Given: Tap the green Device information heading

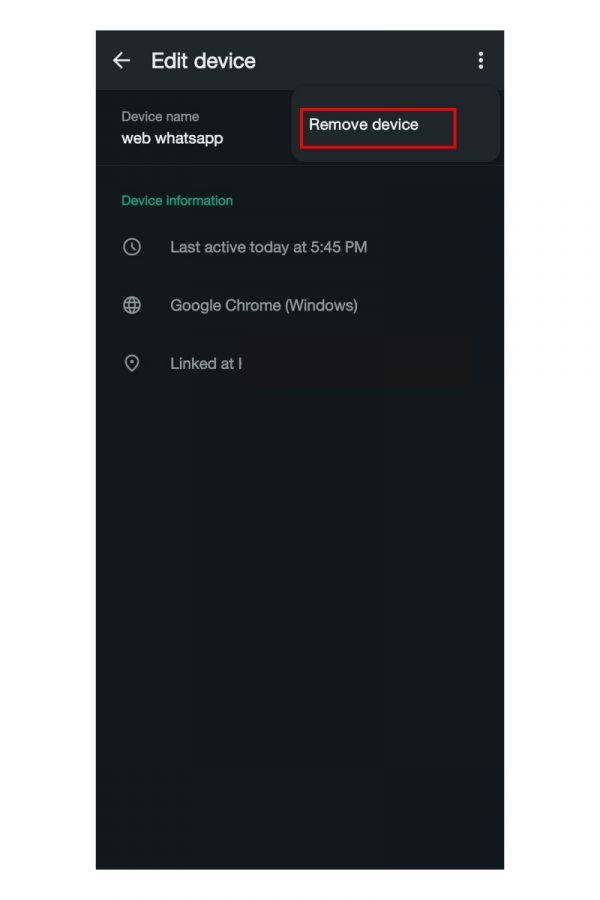Looking at the screenshot, I should click(x=177, y=200).
